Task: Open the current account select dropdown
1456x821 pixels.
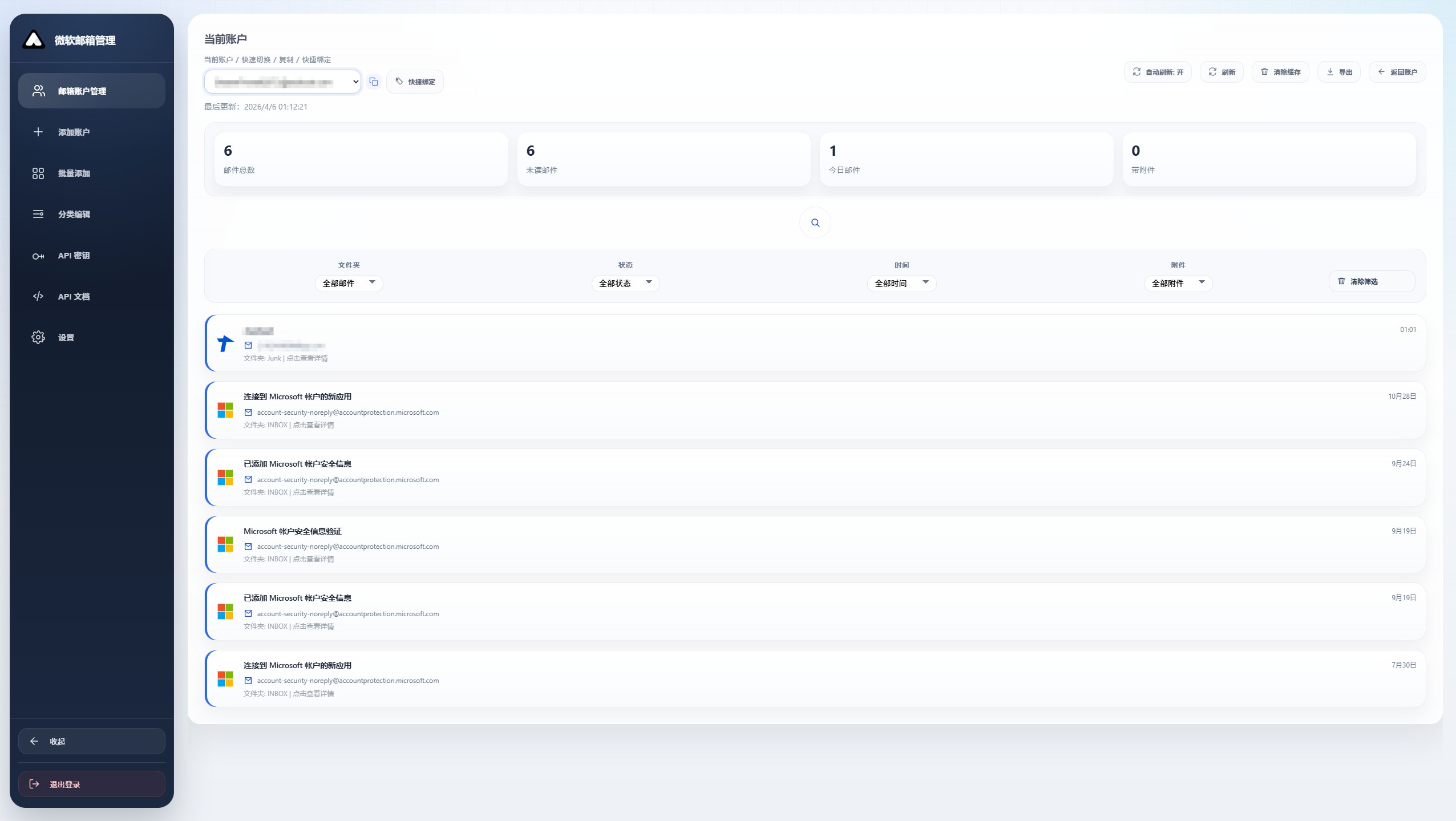Action: (282, 82)
